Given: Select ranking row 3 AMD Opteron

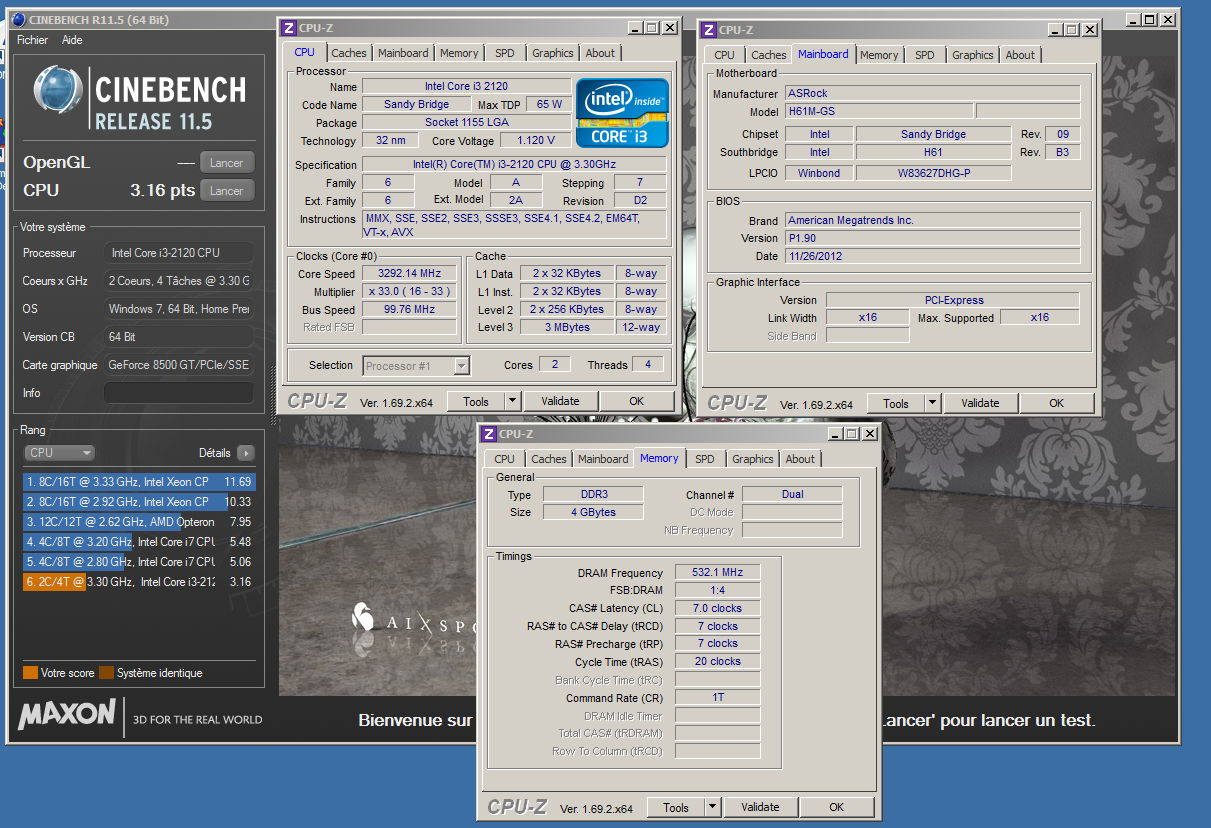Looking at the screenshot, I should coord(139,522).
